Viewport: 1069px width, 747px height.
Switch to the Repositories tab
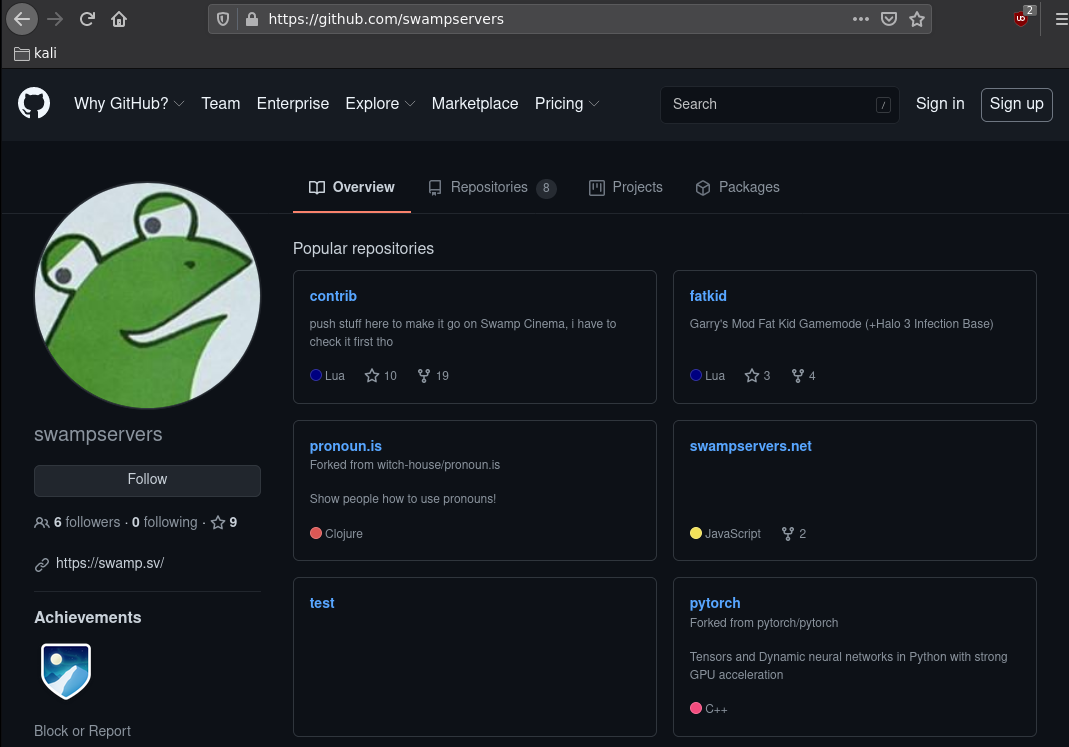[492, 187]
